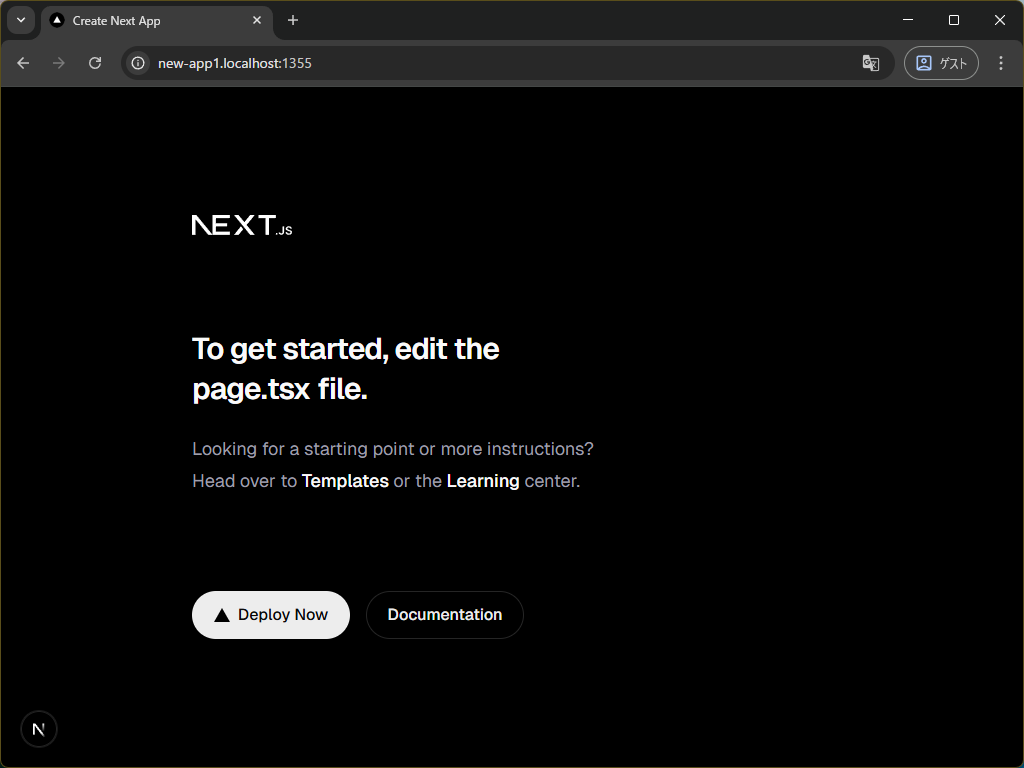
Task: Click the text "Looking for a starting point or more instructions?"
Action: [x=393, y=449]
